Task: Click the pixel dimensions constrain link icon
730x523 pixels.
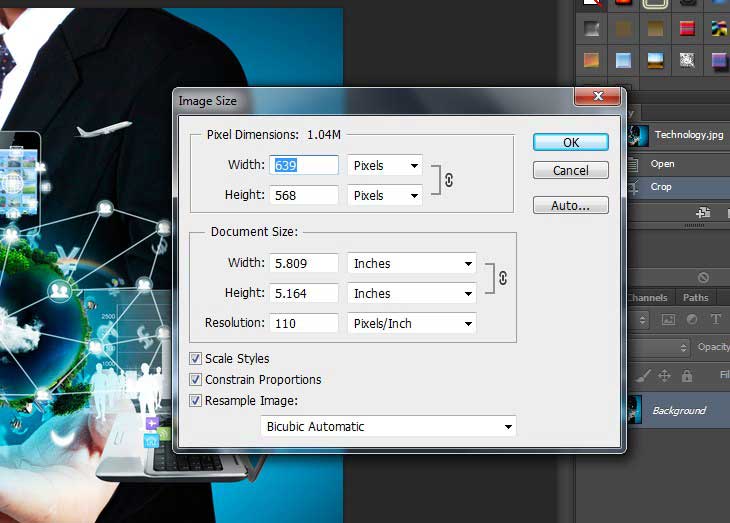Action: 449,181
